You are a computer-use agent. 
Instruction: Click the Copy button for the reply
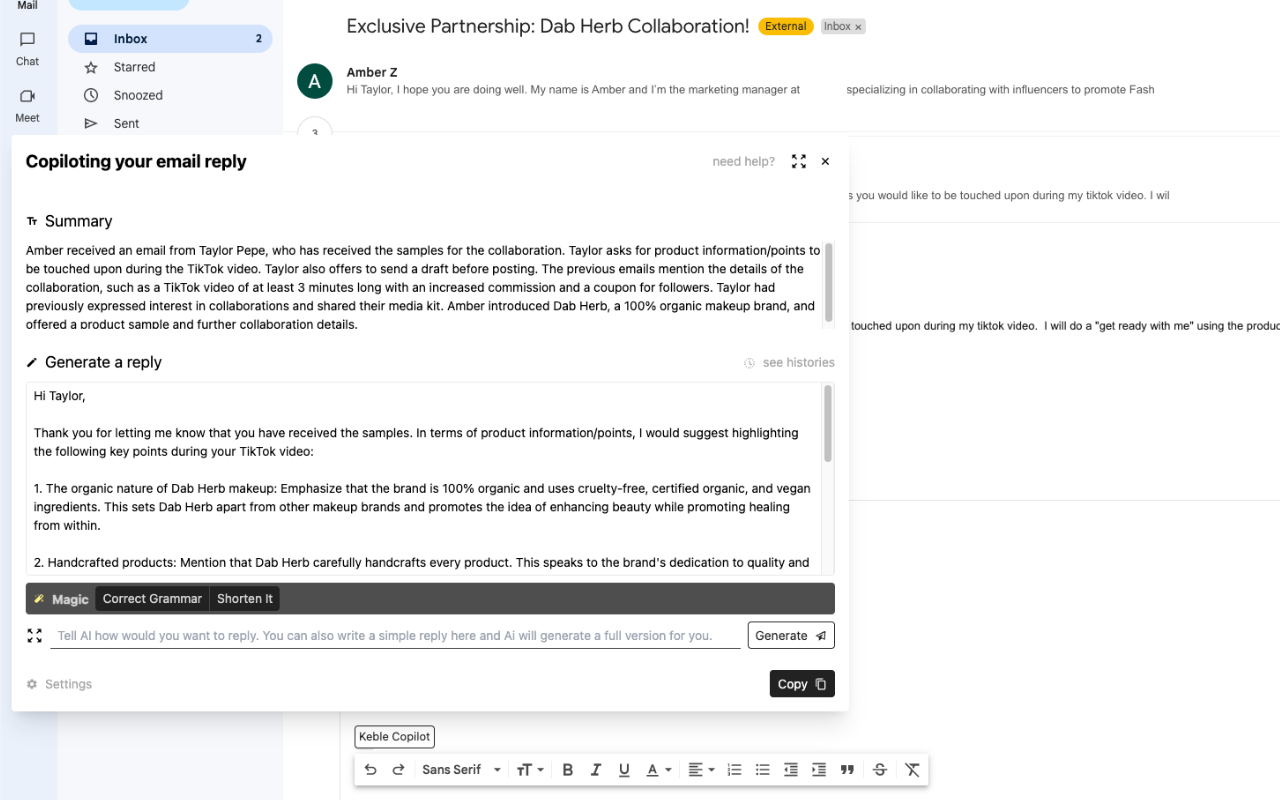click(801, 683)
